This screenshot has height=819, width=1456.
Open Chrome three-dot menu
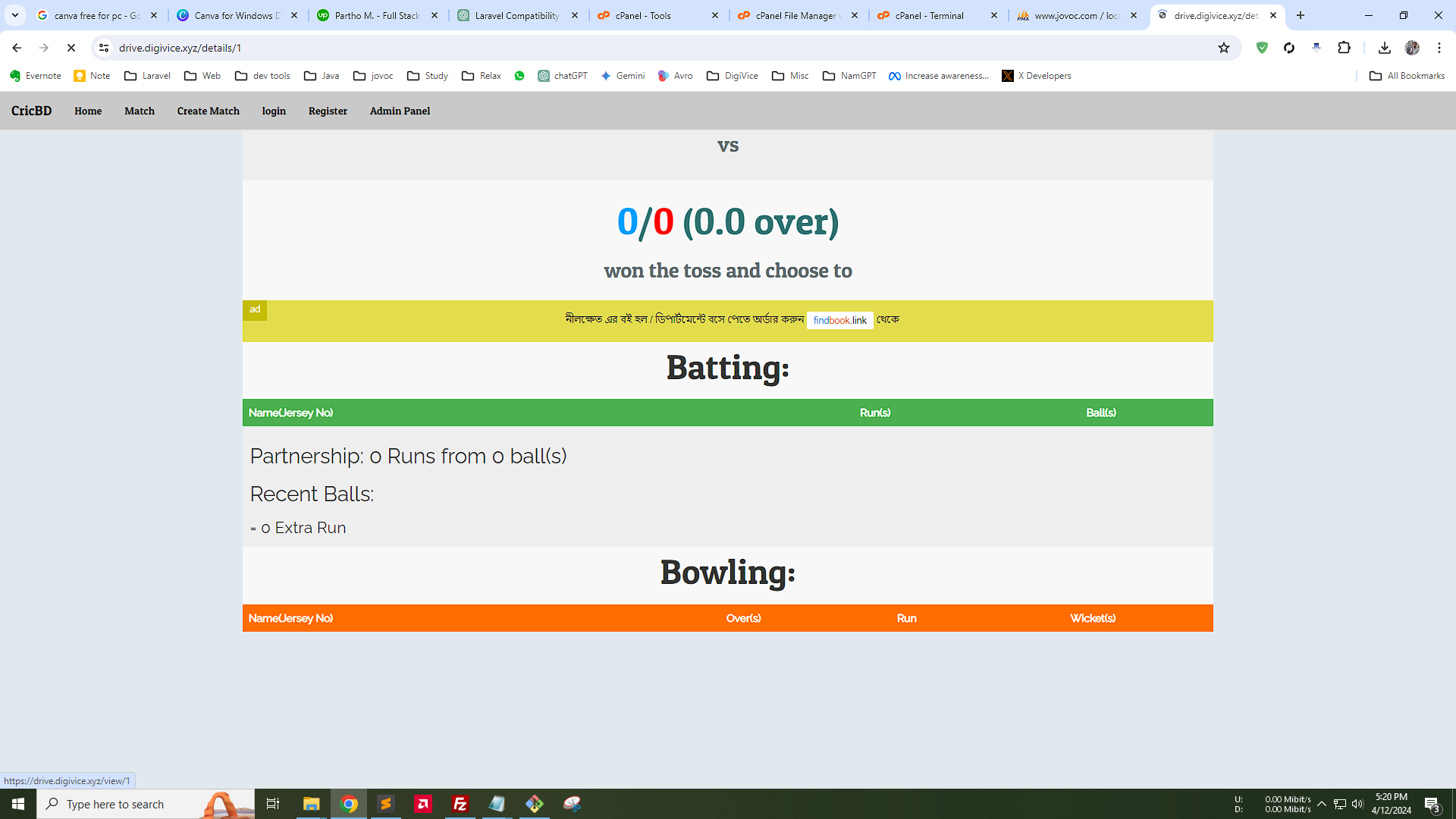coord(1439,48)
